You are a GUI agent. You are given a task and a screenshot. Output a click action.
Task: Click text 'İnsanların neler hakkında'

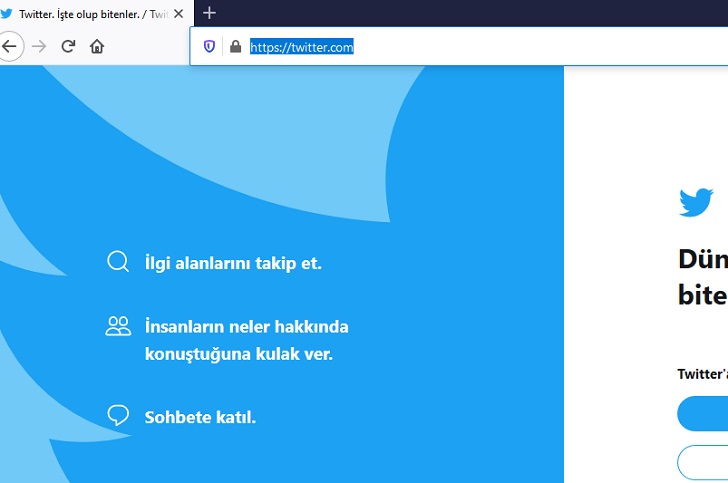coord(247,326)
